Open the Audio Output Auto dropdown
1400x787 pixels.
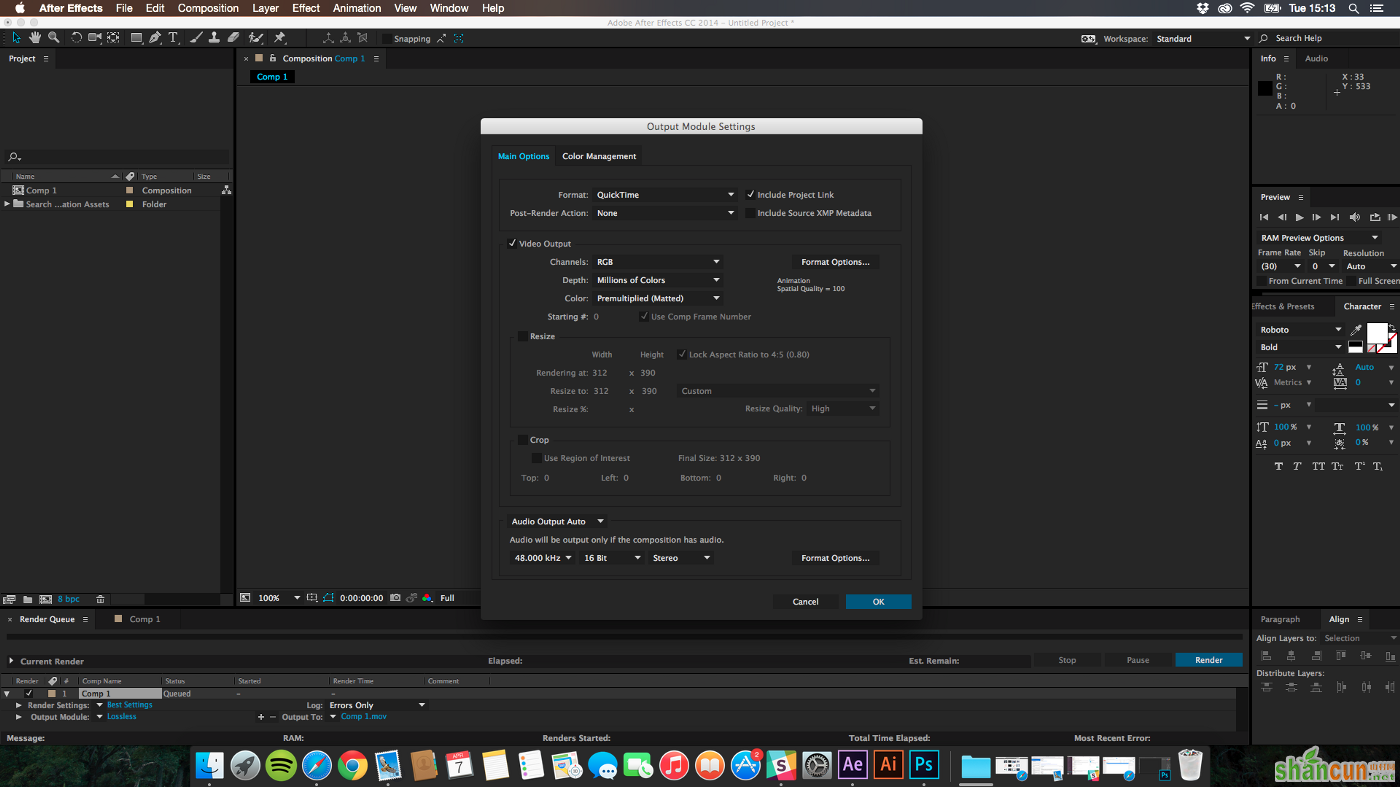[x=557, y=521]
